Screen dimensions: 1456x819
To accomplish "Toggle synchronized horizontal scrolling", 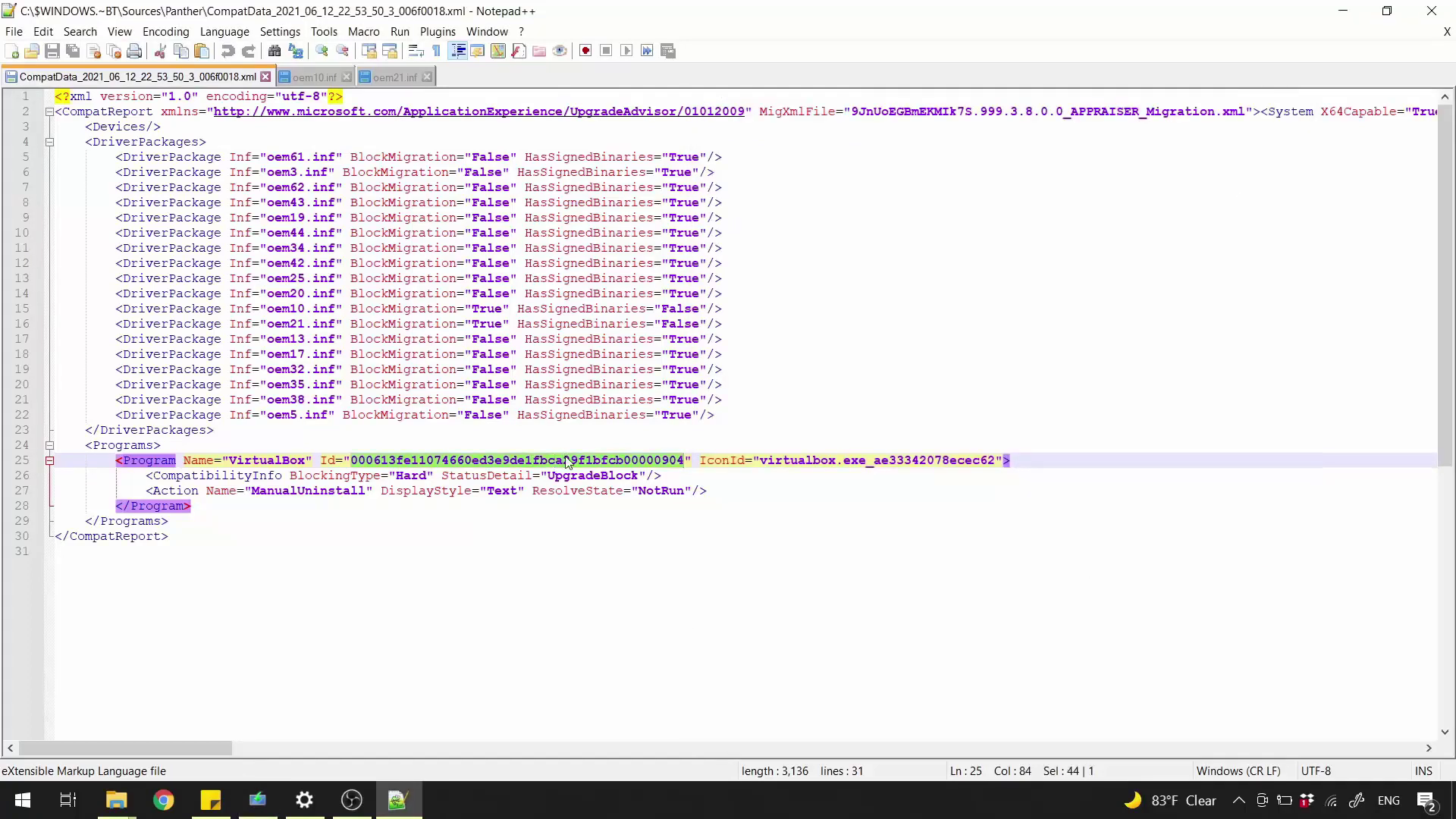I will [390, 51].
